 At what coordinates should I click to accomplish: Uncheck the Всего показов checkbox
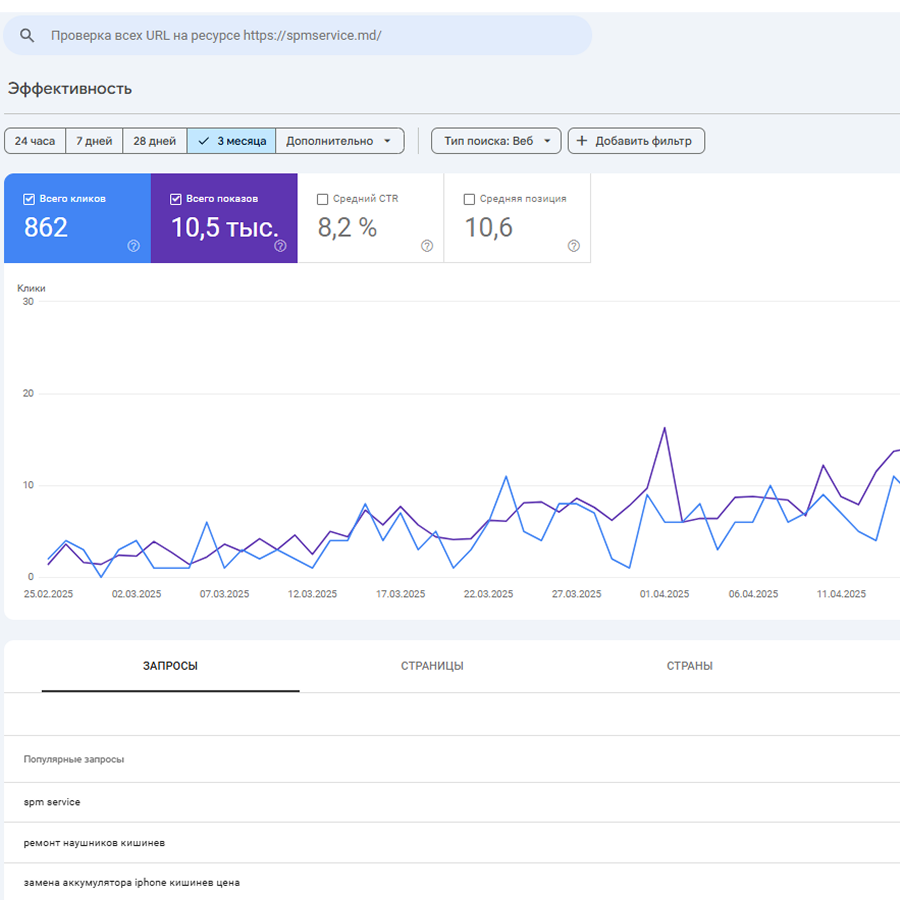(176, 199)
